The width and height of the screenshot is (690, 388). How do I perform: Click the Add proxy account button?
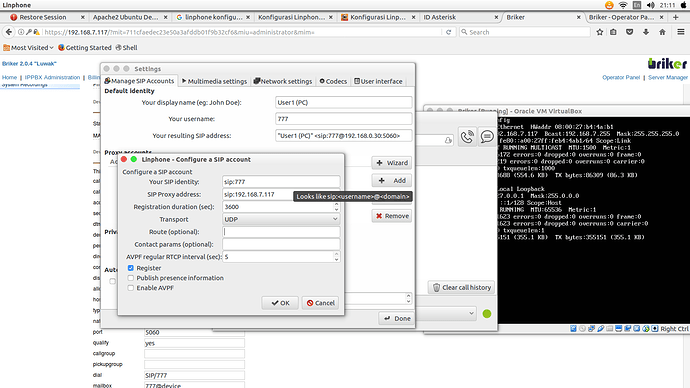(x=392, y=180)
